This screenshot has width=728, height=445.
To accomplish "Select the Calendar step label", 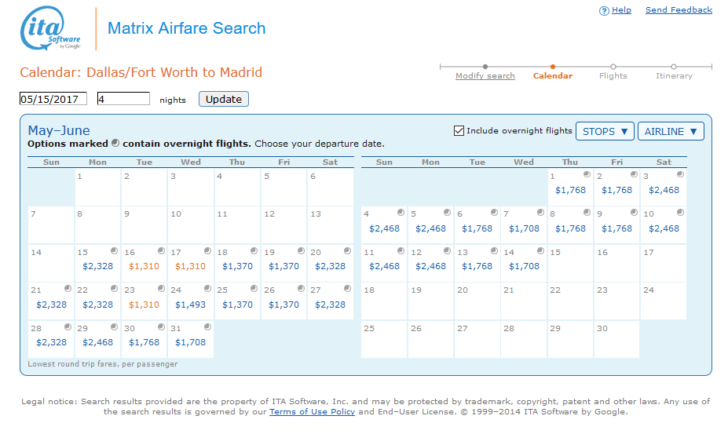I will point(552,76).
